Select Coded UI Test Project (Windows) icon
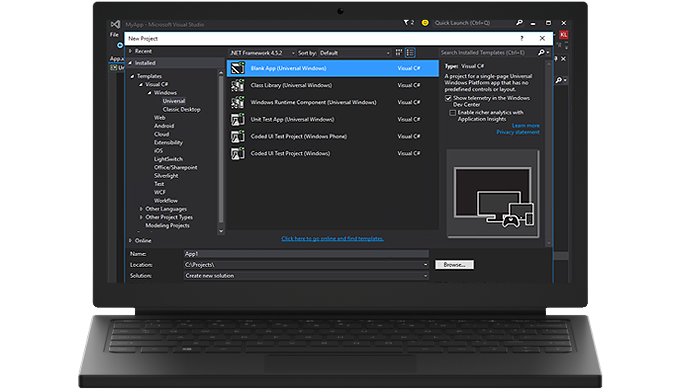This screenshot has height=390, width=696. (x=237, y=154)
